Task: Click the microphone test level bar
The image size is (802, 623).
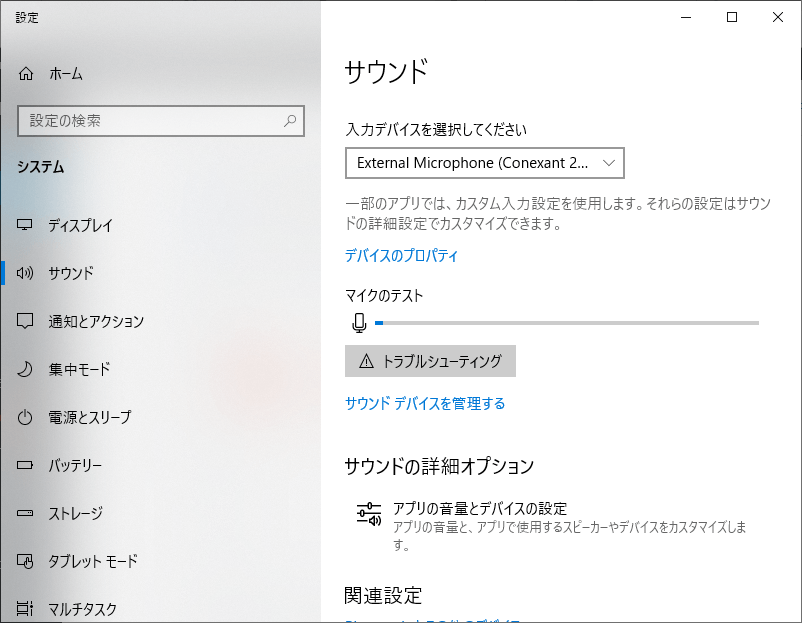Action: (x=566, y=323)
